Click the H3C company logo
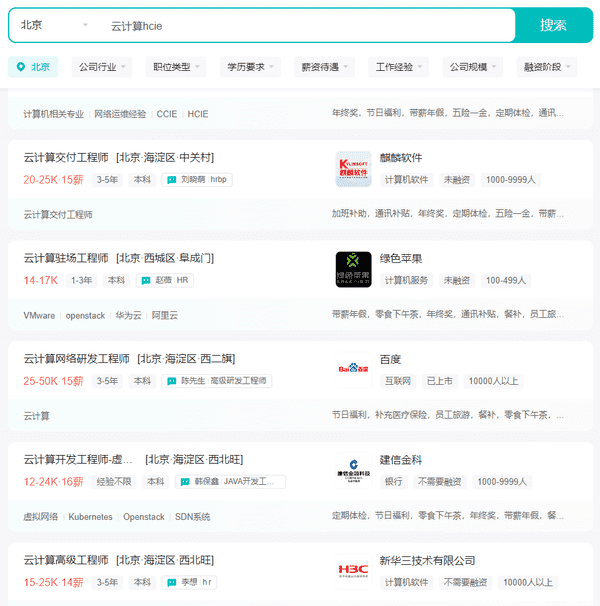This screenshot has width=600, height=606. [353, 571]
